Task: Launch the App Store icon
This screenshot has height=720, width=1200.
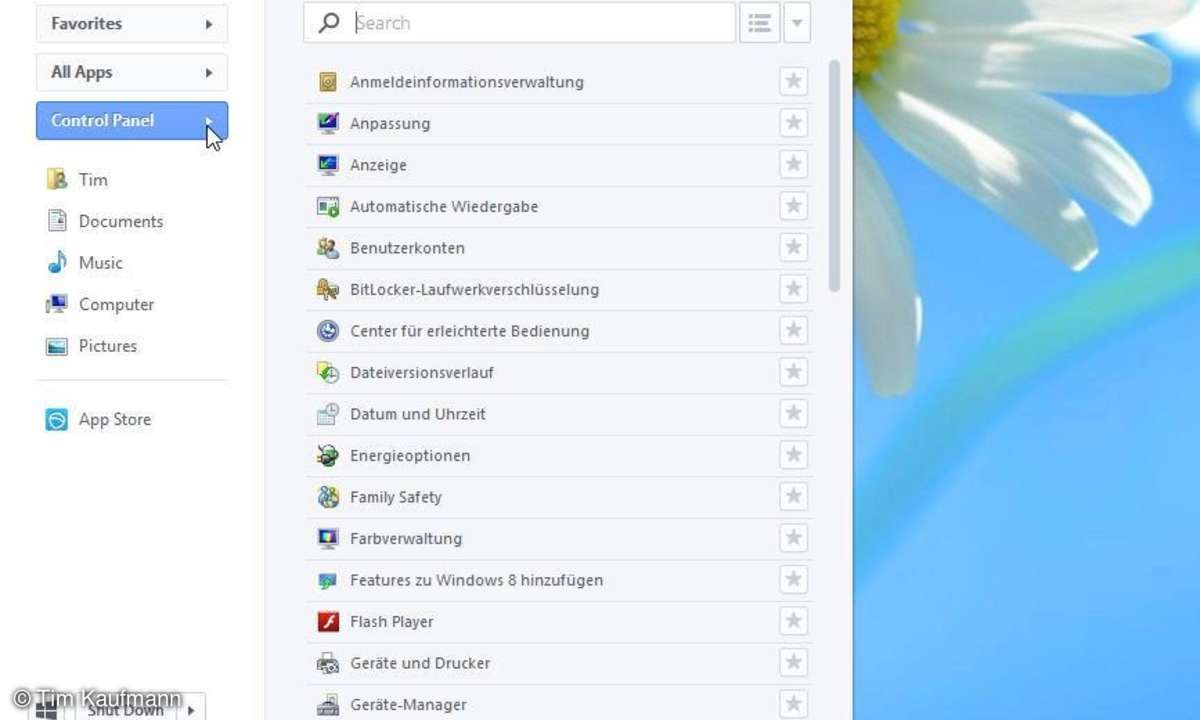Action: (x=57, y=420)
